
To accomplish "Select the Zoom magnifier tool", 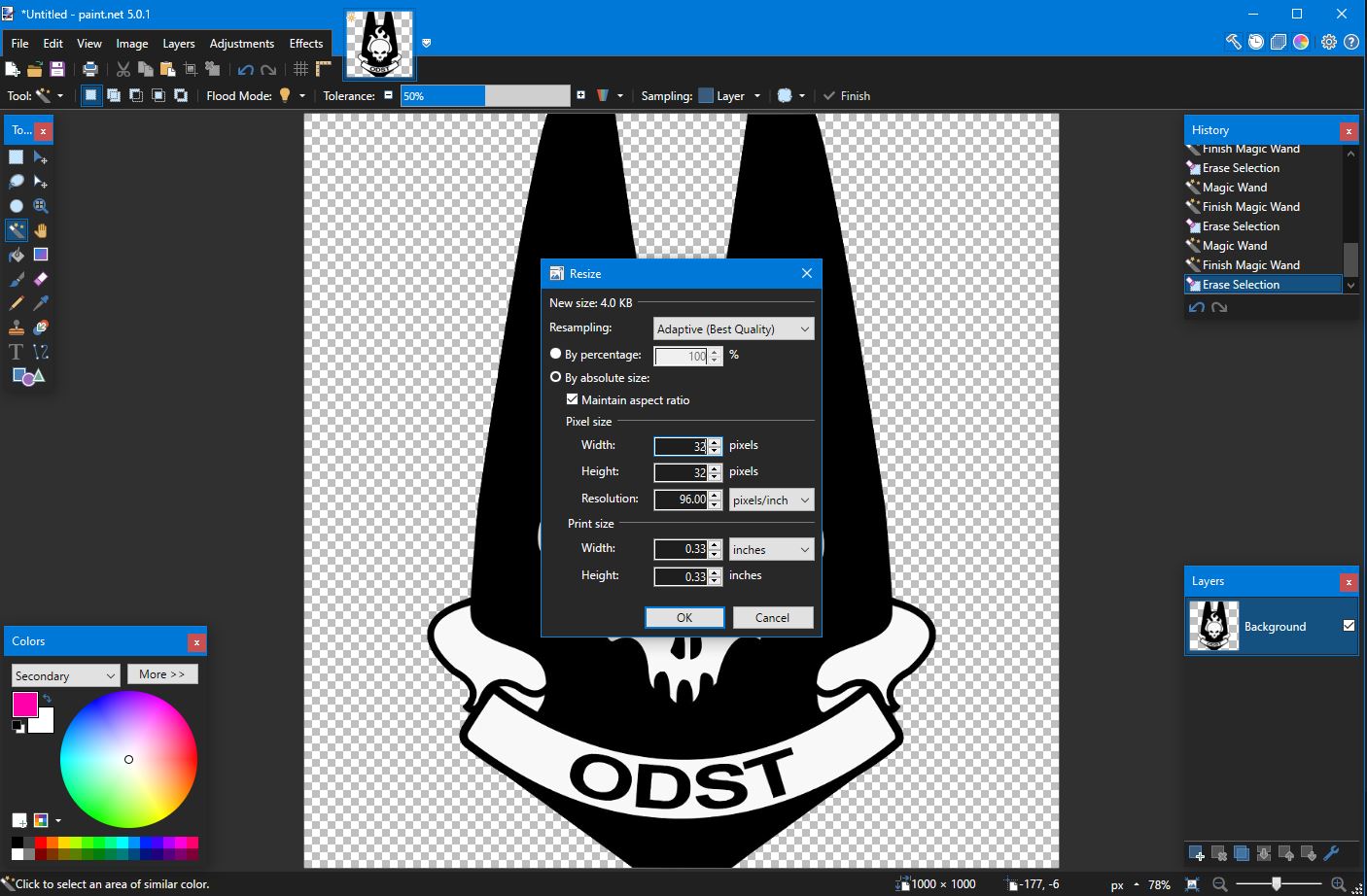I will click(41, 206).
